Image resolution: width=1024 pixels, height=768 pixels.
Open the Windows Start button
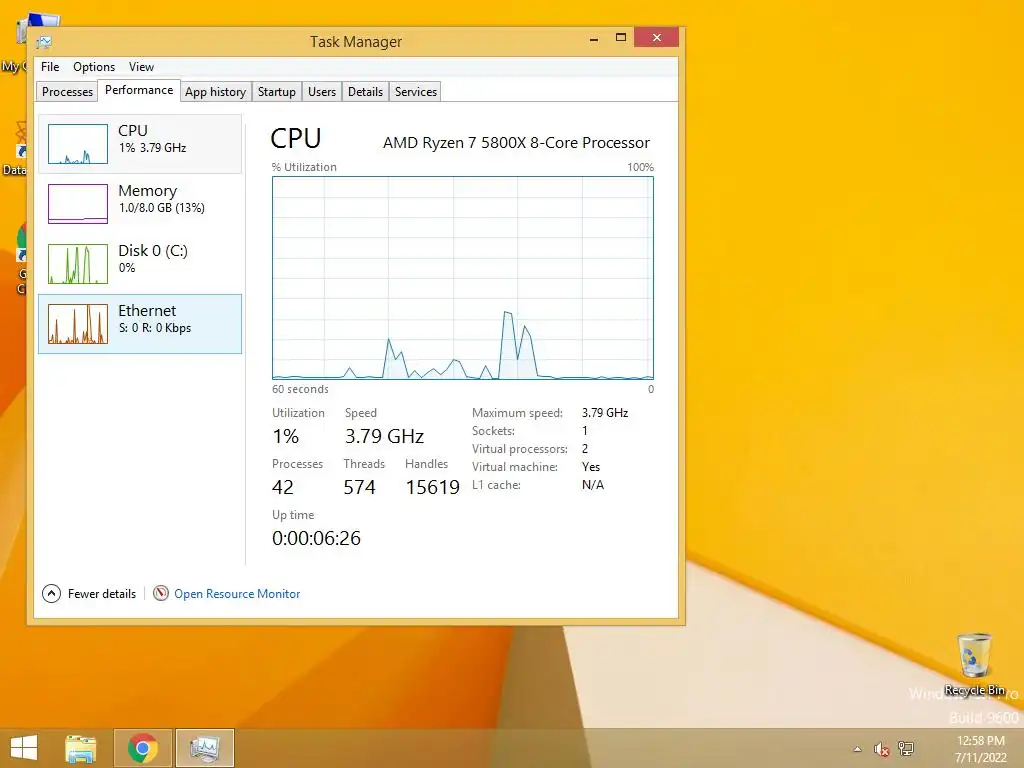24,748
